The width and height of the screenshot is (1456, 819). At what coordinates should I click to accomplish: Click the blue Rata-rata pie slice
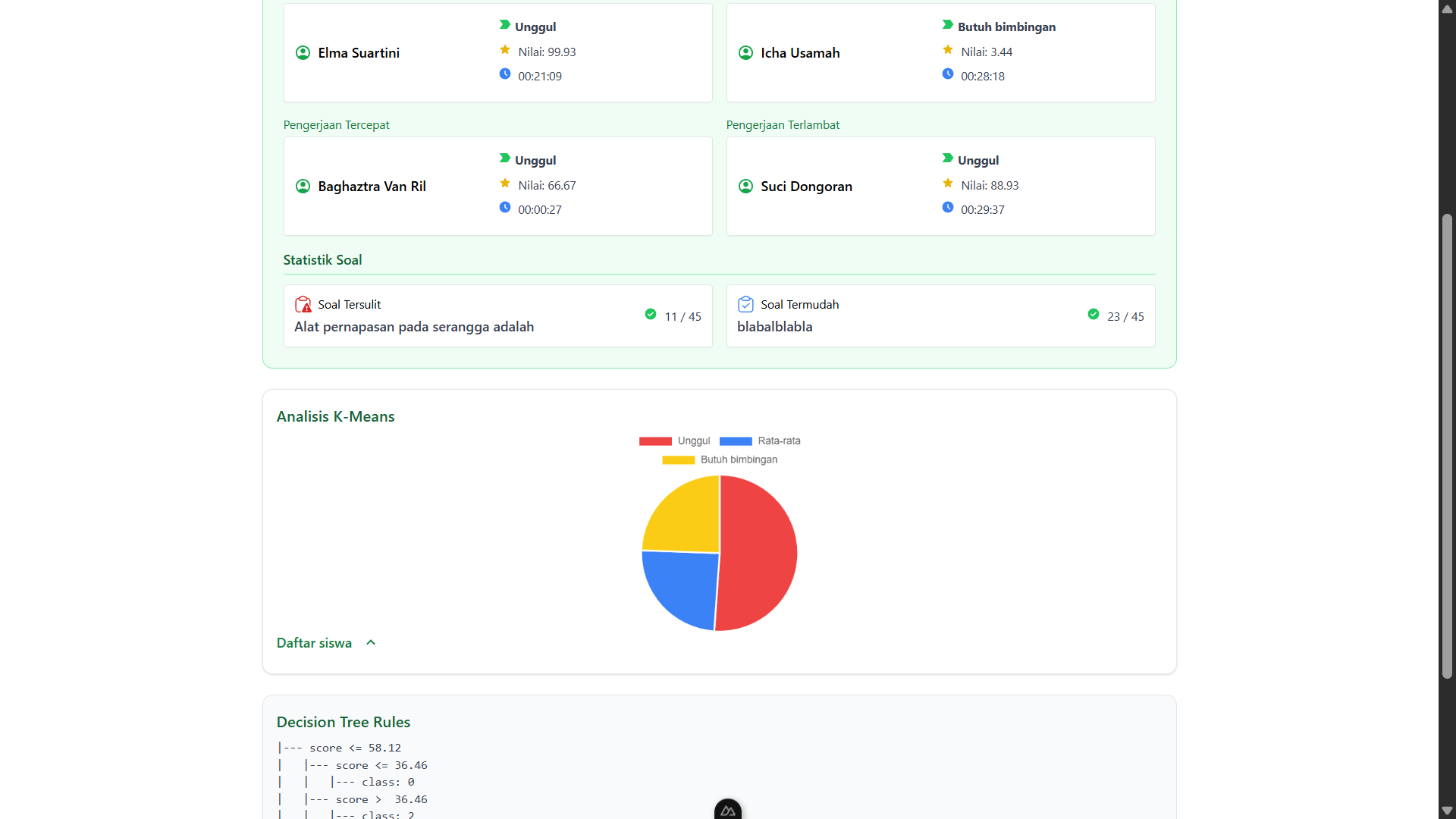click(x=682, y=588)
